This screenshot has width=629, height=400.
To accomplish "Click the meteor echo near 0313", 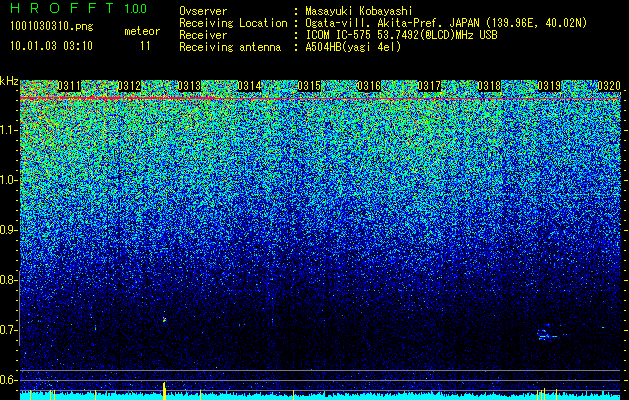I will (x=164, y=319).
